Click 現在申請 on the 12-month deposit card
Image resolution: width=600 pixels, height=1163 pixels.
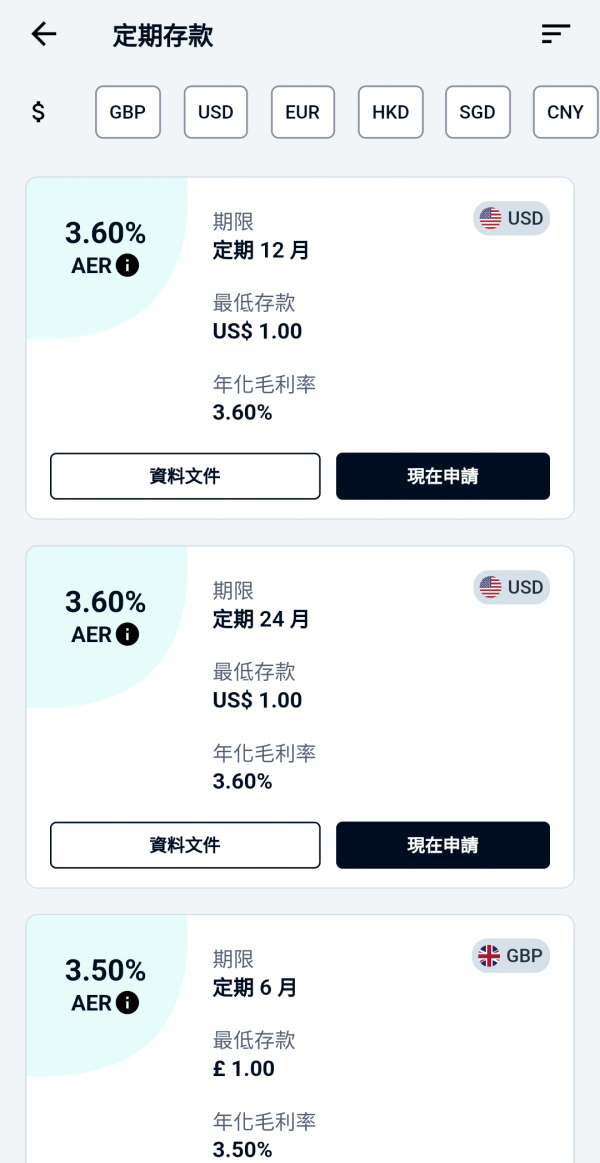click(x=443, y=476)
